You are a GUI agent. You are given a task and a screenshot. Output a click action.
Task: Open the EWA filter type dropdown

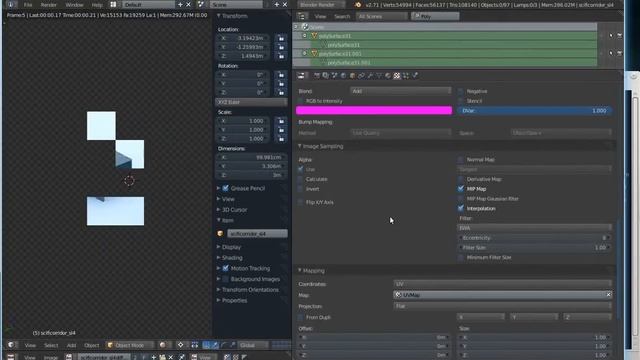(534, 228)
